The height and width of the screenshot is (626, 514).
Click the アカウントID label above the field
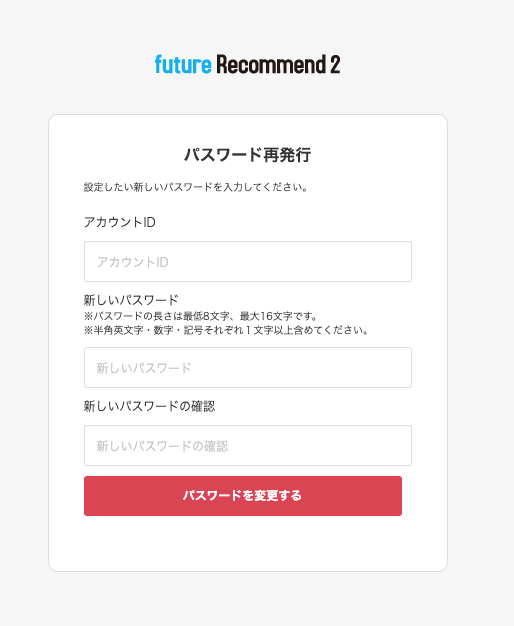[119, 222]
